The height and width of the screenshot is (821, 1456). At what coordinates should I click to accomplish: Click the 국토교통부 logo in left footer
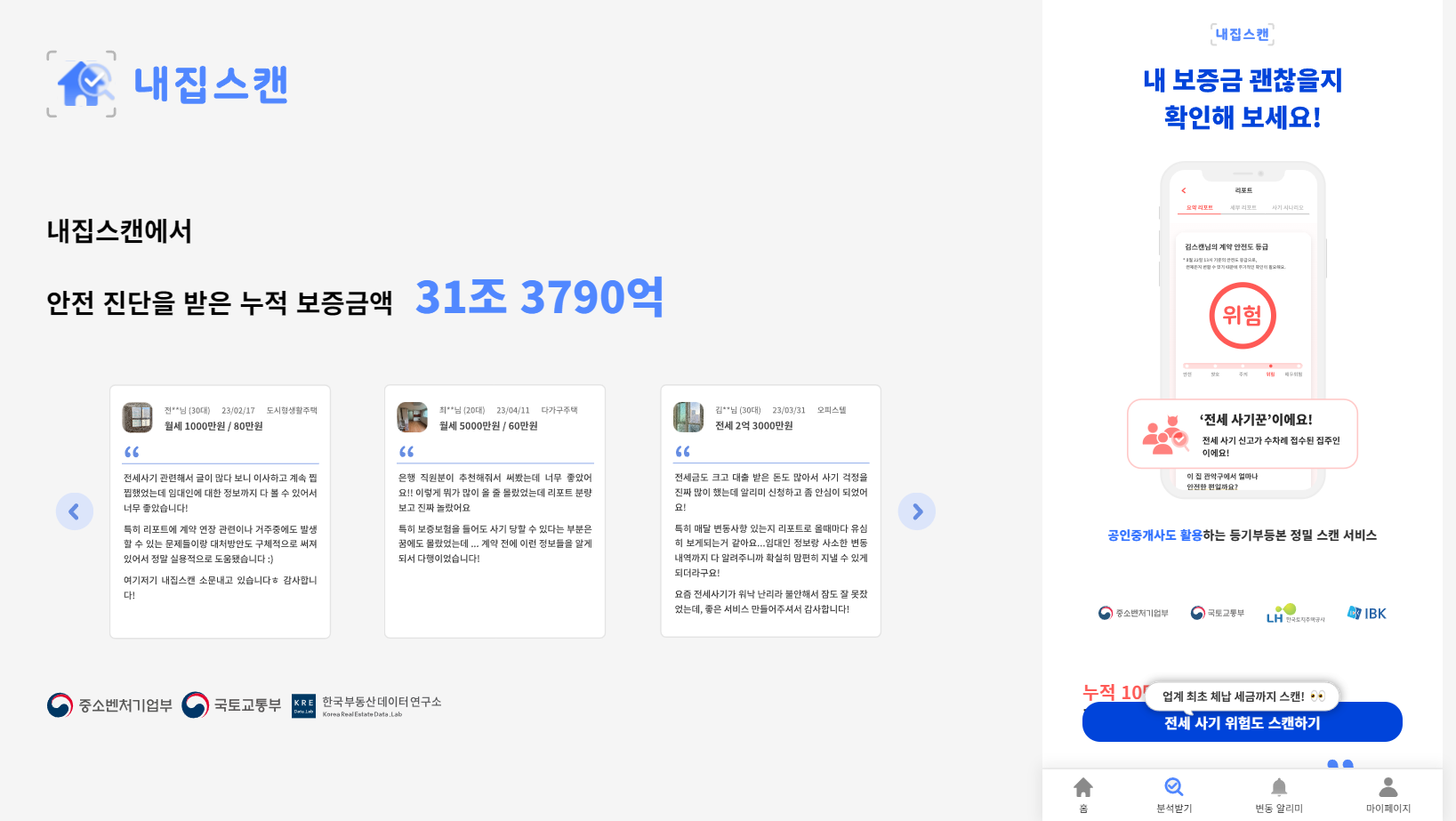point(231,705)
